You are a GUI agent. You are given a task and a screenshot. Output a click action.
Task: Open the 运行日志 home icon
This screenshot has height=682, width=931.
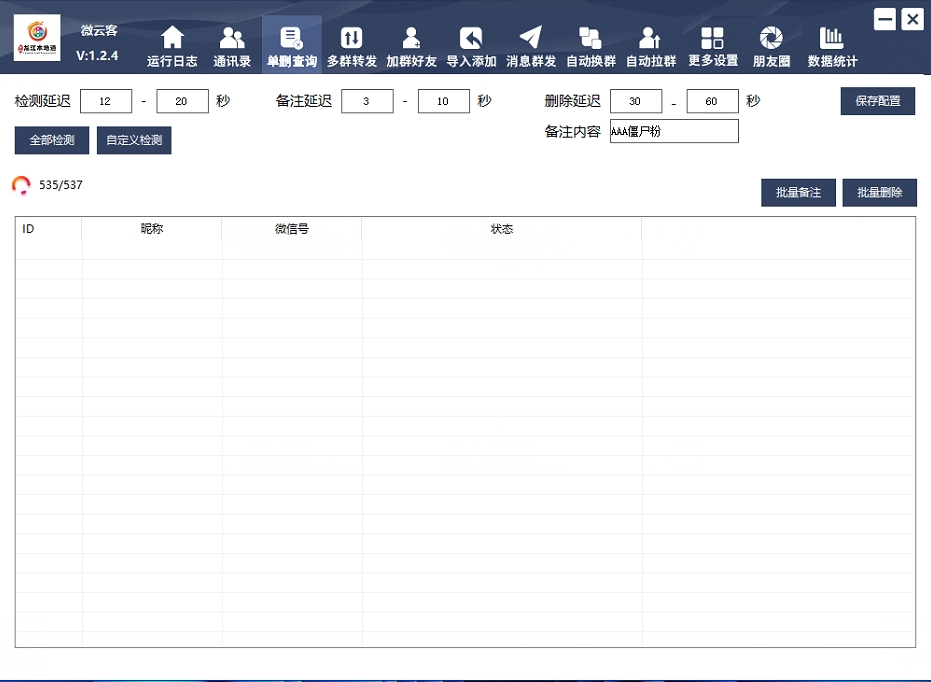[172, 38]
